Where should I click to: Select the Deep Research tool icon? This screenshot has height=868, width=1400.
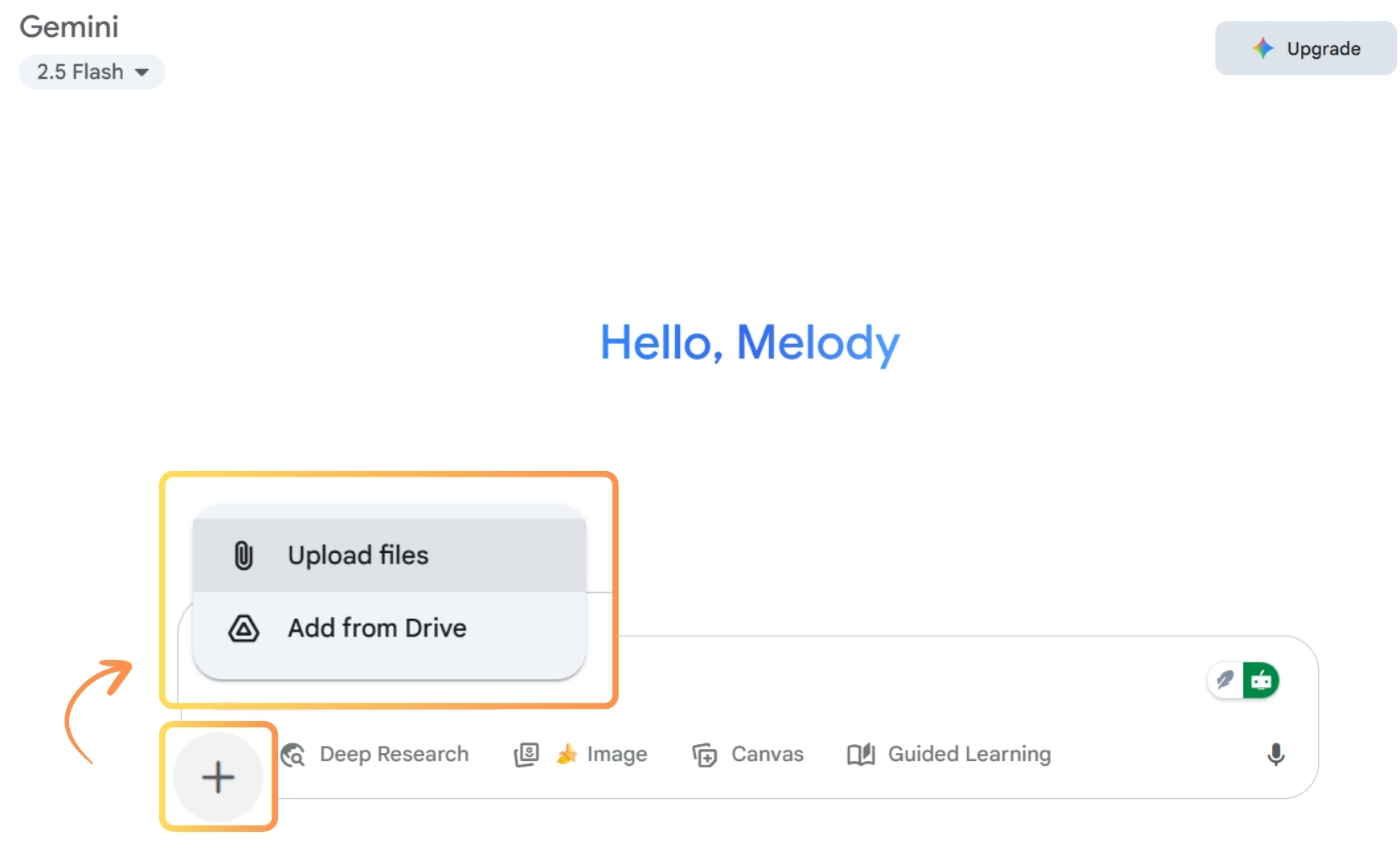(x=294, y=755)
